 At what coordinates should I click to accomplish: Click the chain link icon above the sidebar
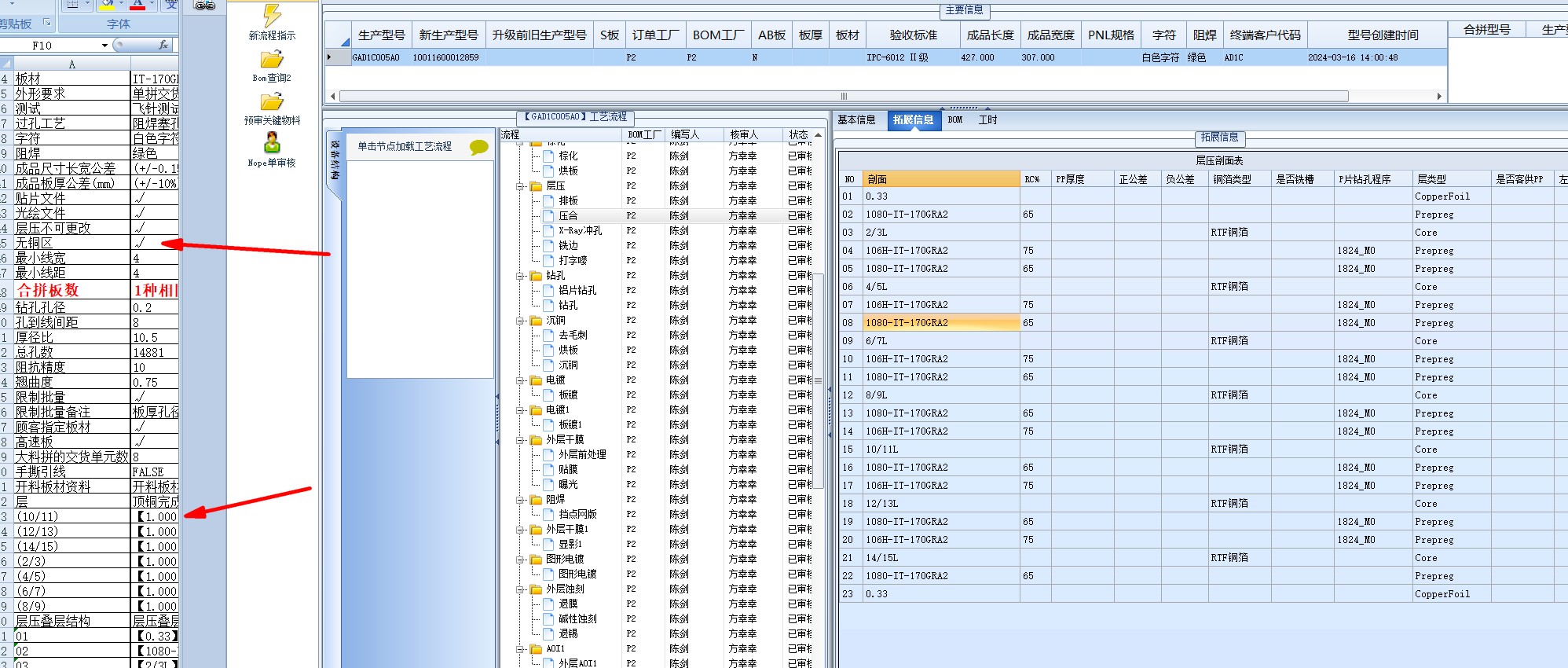[x=204, y=6]
